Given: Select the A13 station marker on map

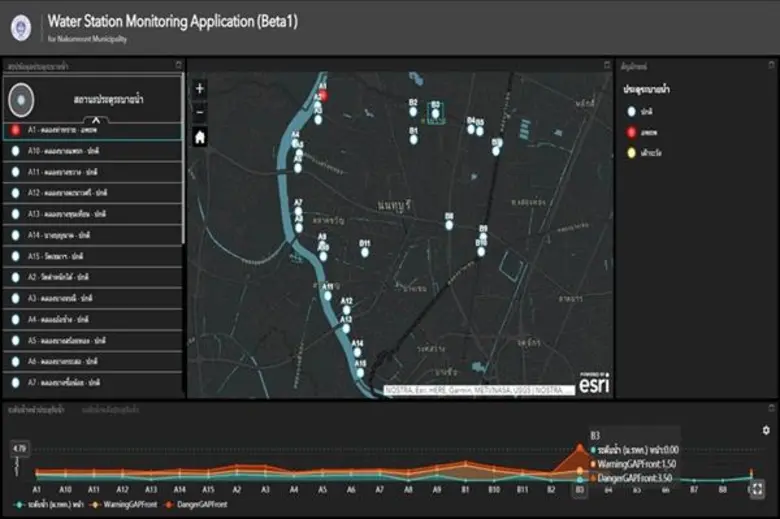Looking at the screenshot, I should click(x=346, y=328).
